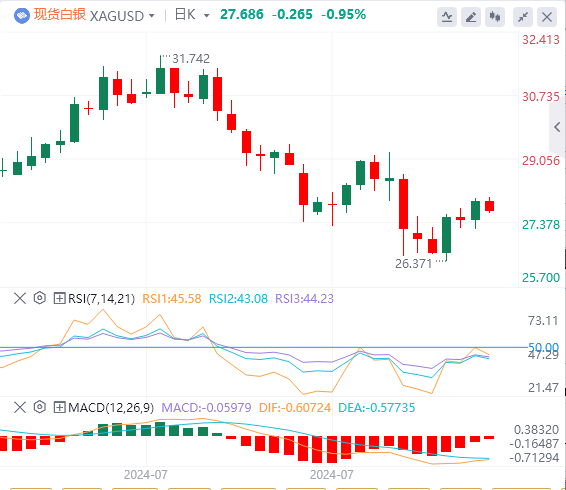The width and height of the screenshot is (566, 490).
Task: Click the RSI3:44.23 value
Action: (304, 299)
